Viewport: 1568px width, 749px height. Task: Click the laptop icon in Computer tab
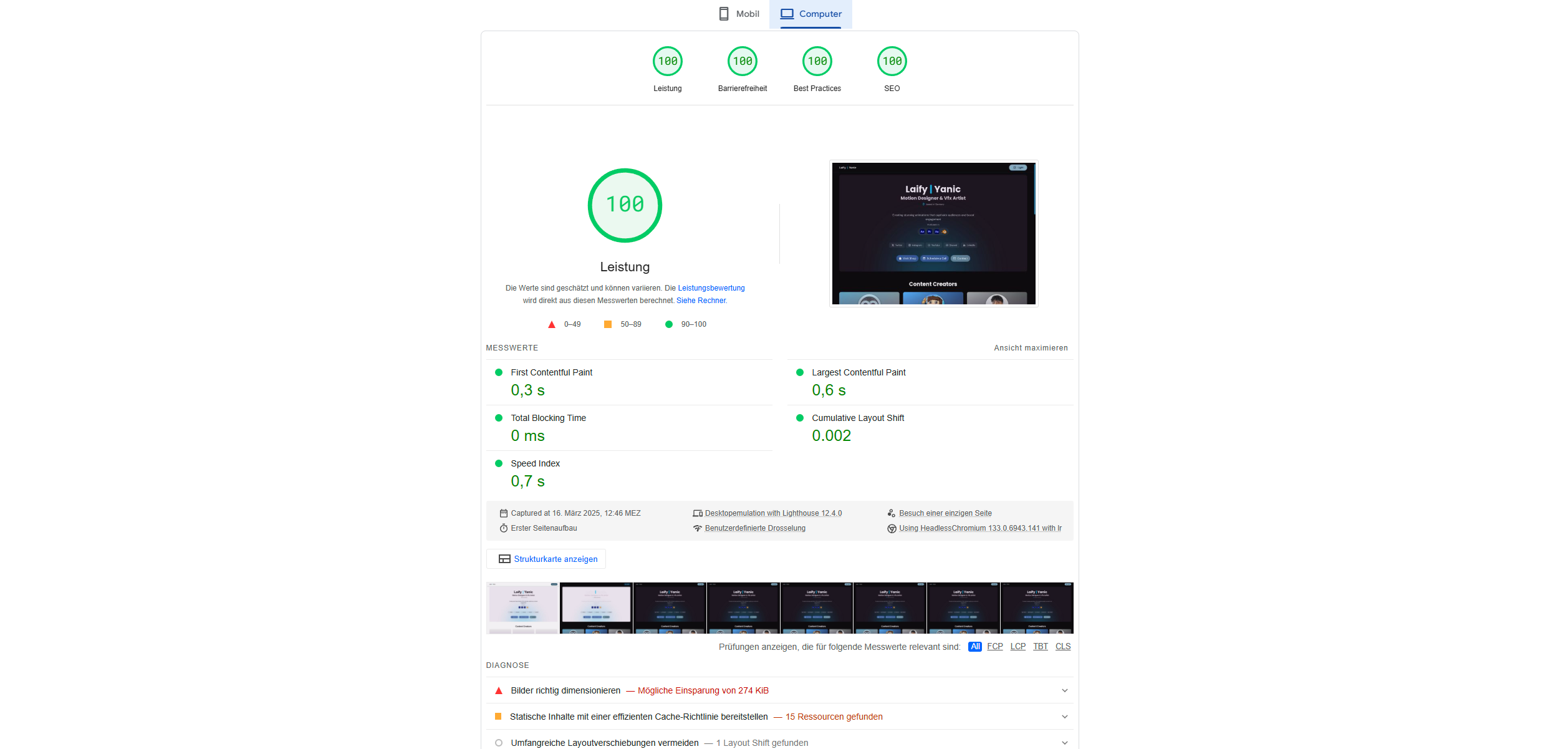pos(787,14)
